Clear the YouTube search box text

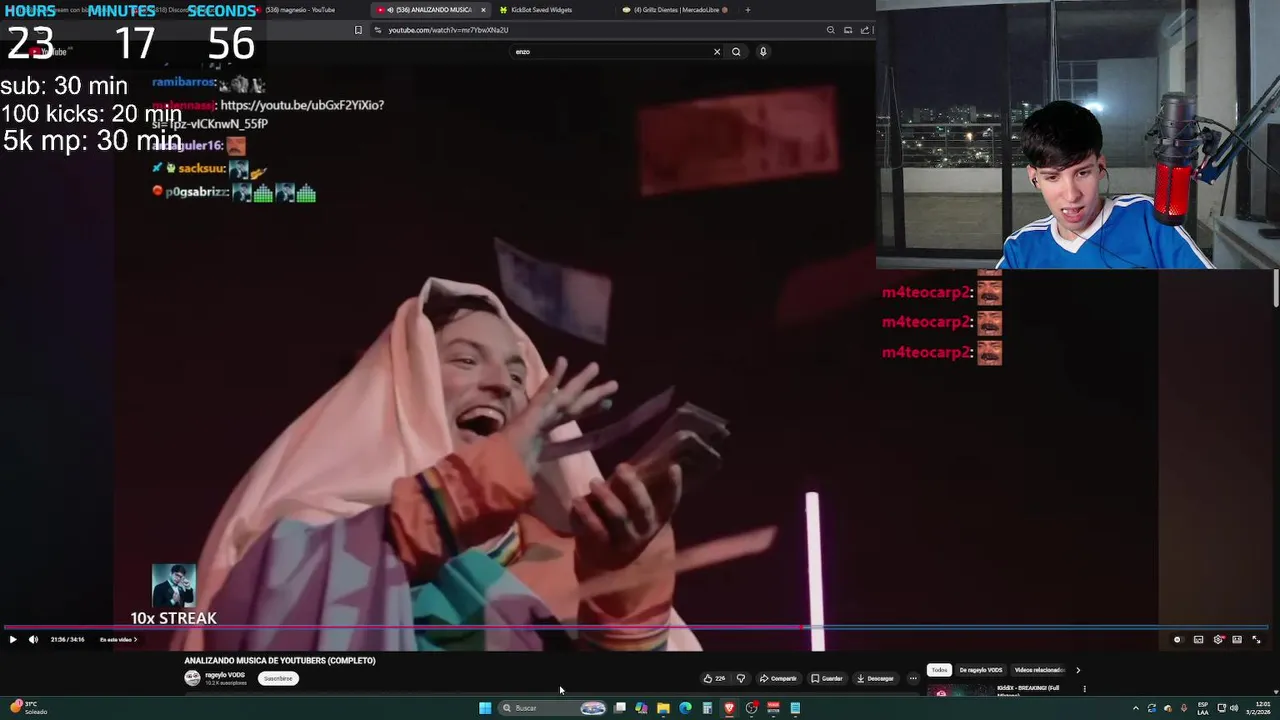717,52
